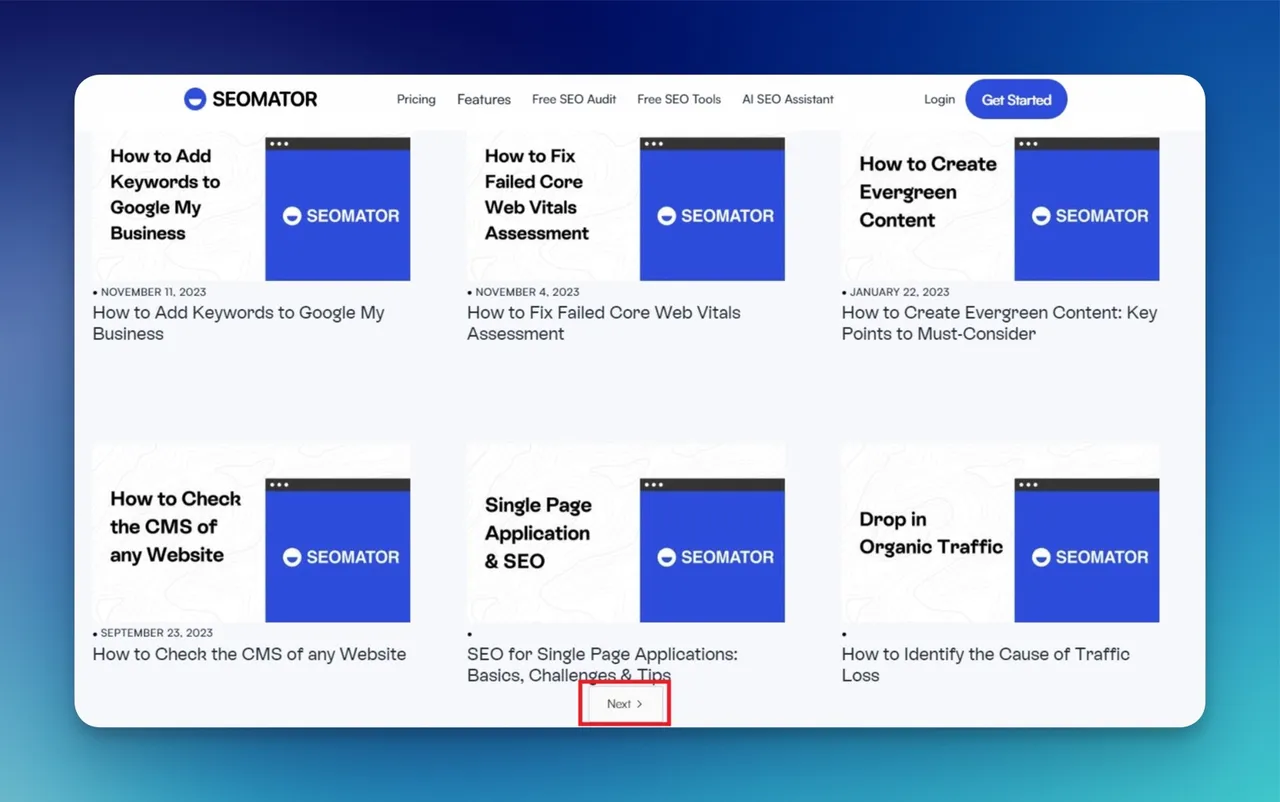Screen dimensions: 1280x802
Task: Go to Free SEO Audit
Action: click(574, 99)
